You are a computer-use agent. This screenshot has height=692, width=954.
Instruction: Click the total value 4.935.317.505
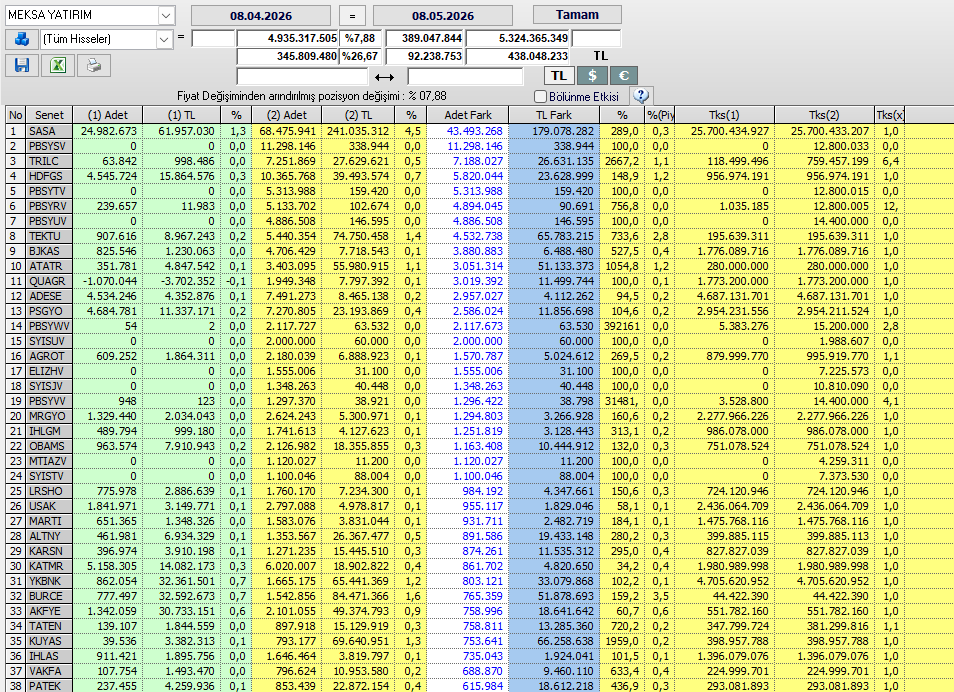(x=288, y=38)
